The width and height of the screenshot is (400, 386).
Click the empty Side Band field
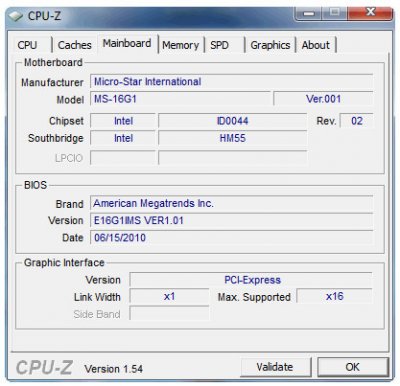tap(169, 314)
